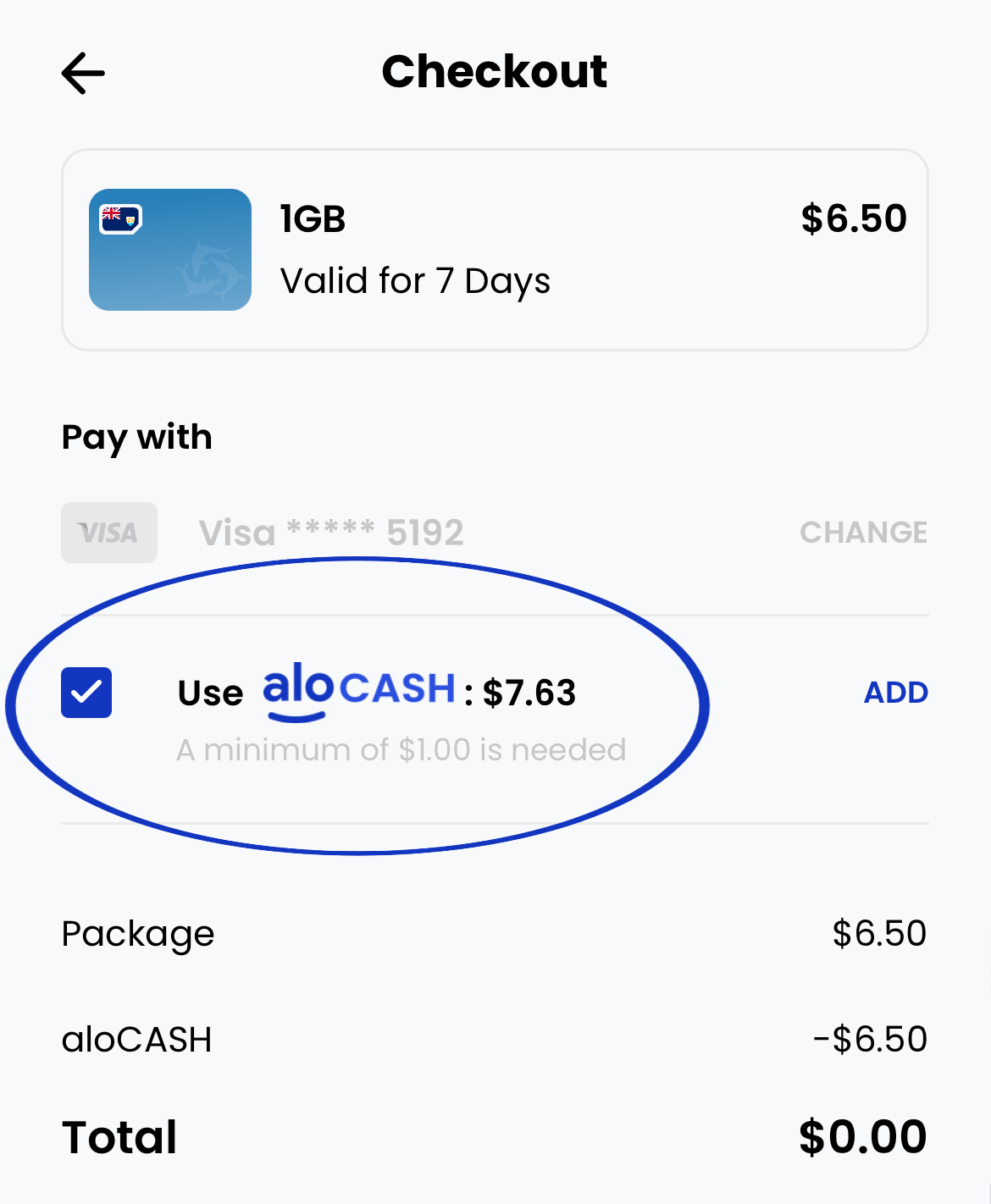Select the Checkout title header
Image resolution: width=991 pixels, height=1204 pixels.
point(495,71)
